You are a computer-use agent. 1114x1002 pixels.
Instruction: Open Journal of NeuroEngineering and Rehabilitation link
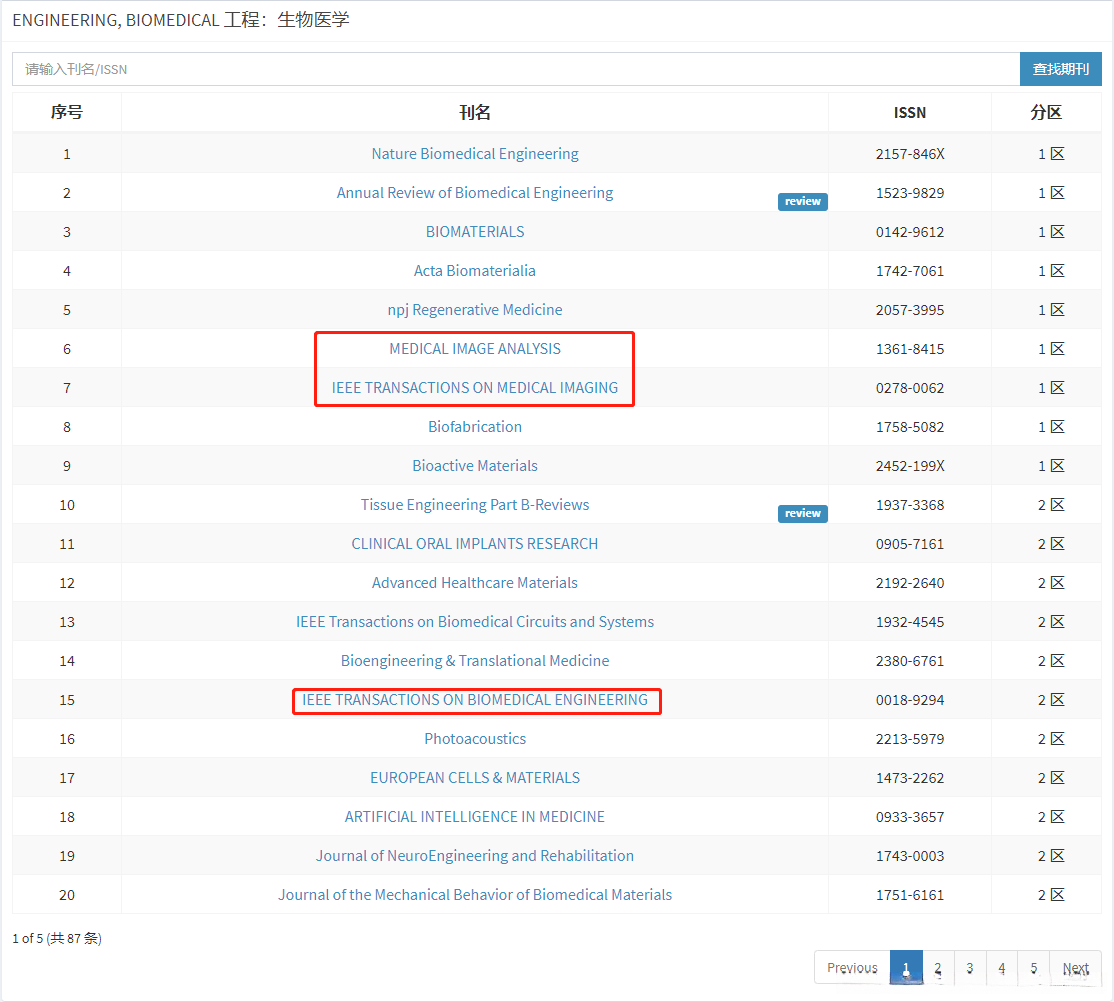(x=475, y=856)
